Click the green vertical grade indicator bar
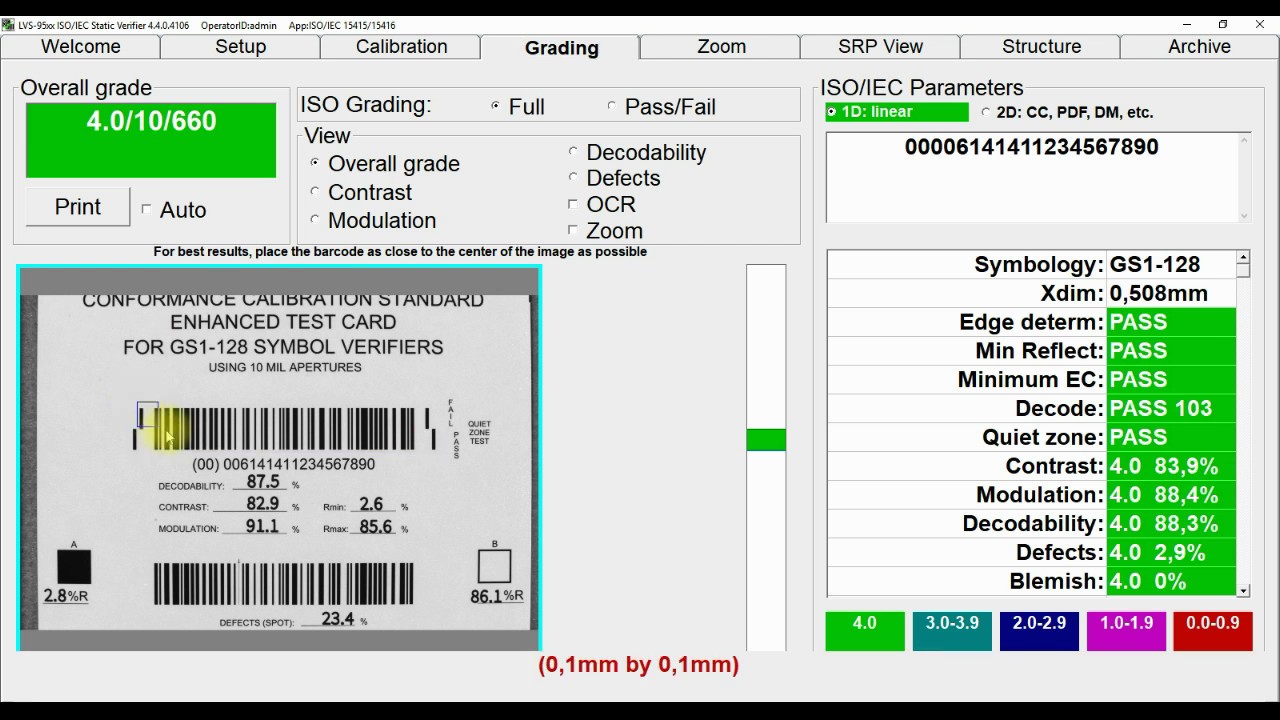1280x720 pixels. click(766, 440)
